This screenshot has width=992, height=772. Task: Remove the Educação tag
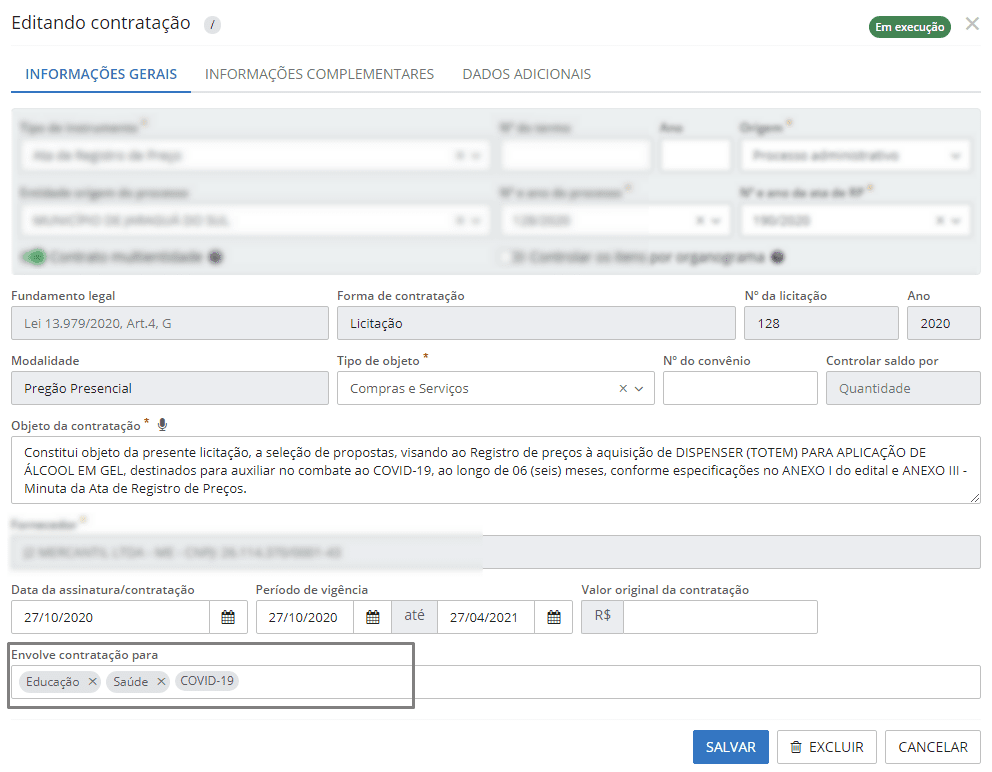point(92,682)
